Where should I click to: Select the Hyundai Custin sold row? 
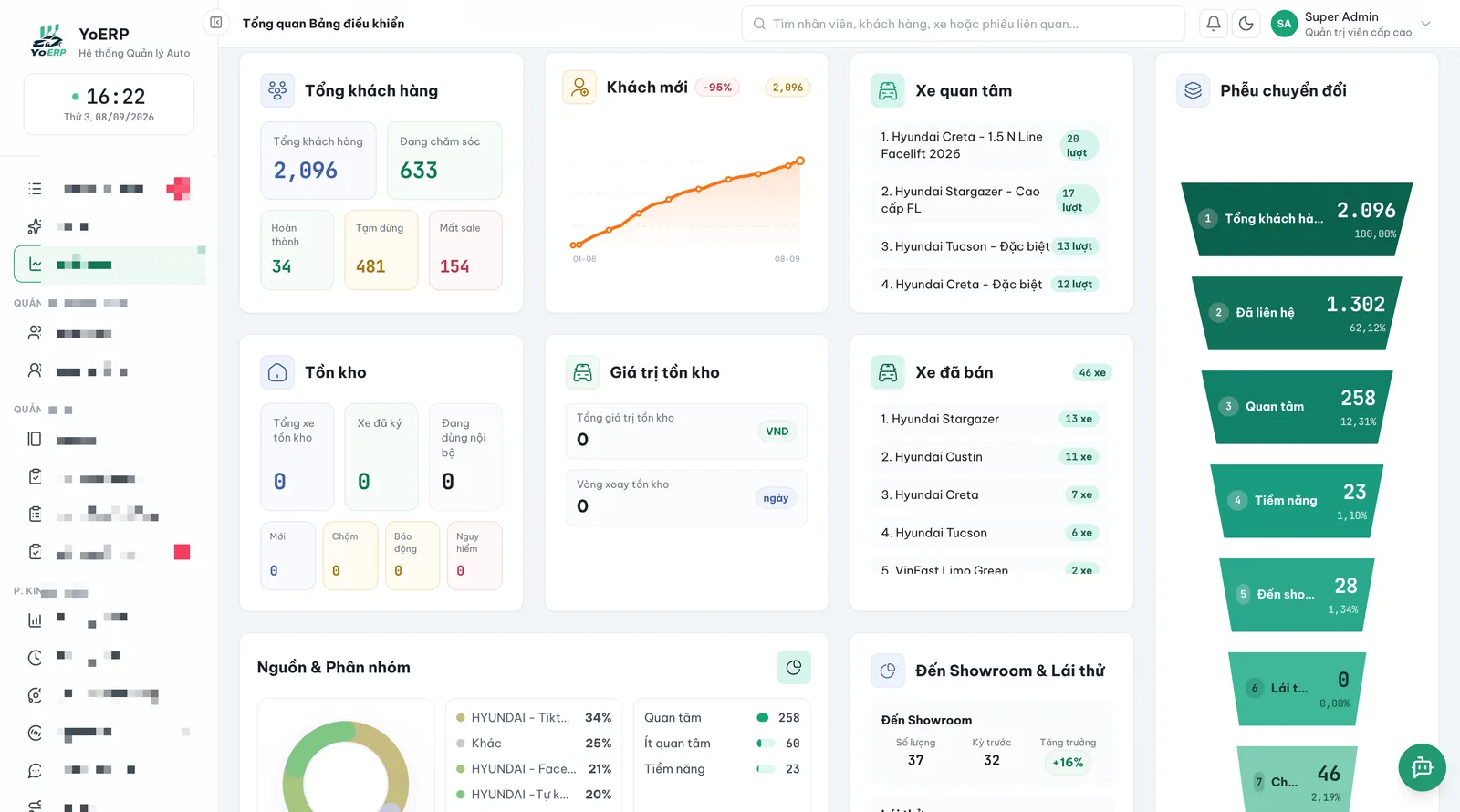[990, 457]
